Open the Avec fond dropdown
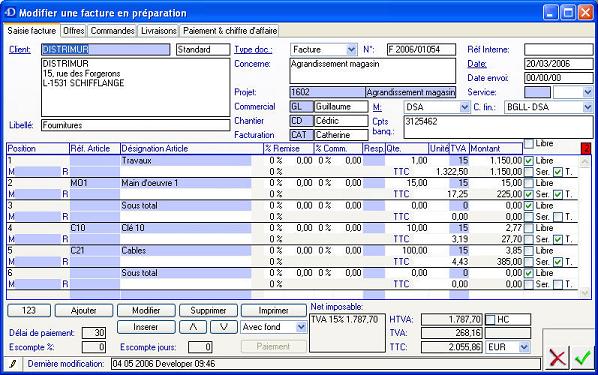This screenshot has height=375, width=598. pos(301,327)
